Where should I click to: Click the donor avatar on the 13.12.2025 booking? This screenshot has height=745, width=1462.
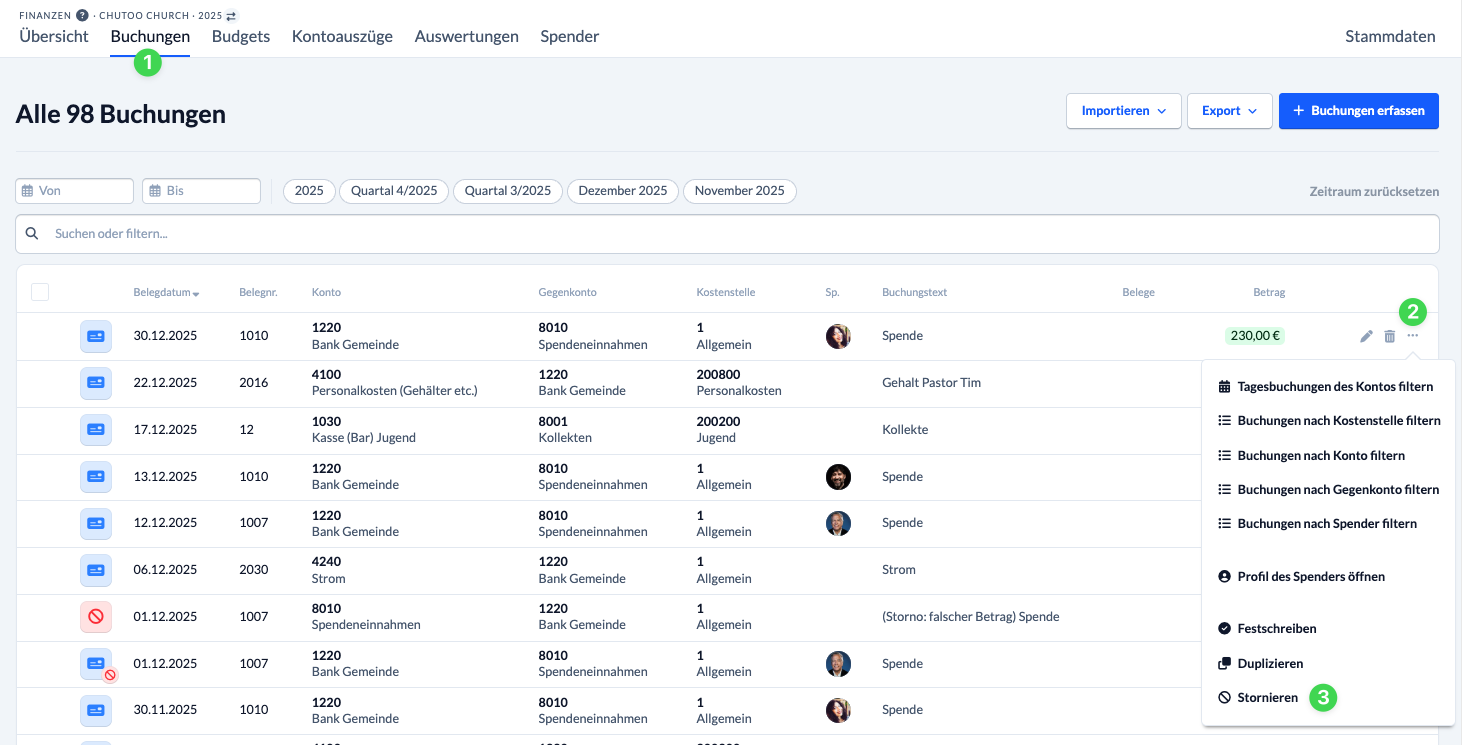point(838,477)
